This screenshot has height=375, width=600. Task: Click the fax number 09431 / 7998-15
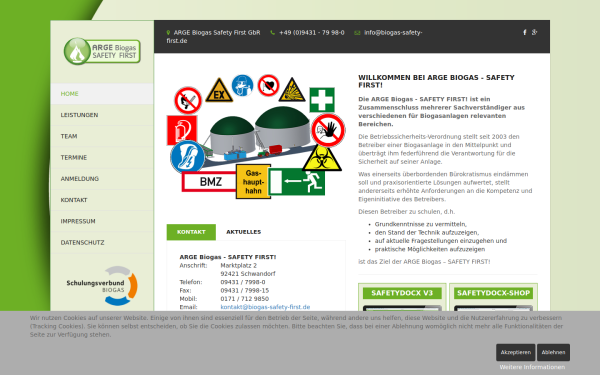click(245, 291)
